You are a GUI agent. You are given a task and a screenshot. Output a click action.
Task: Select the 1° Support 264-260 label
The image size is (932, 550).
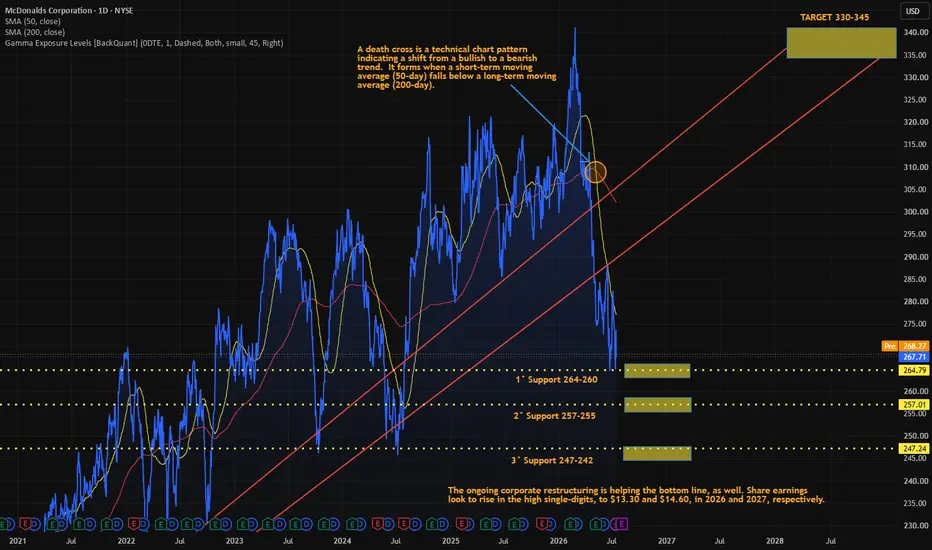(x=556, y=379)
